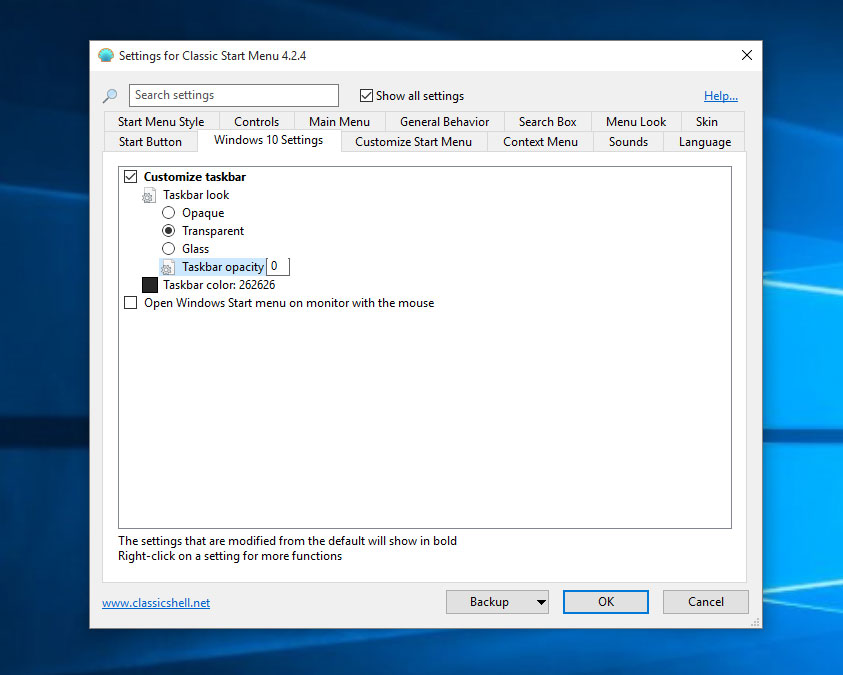843x675 pixels.
Task: Open the Sounds tab
Action: pyautogui.click(x=628, y=142)
